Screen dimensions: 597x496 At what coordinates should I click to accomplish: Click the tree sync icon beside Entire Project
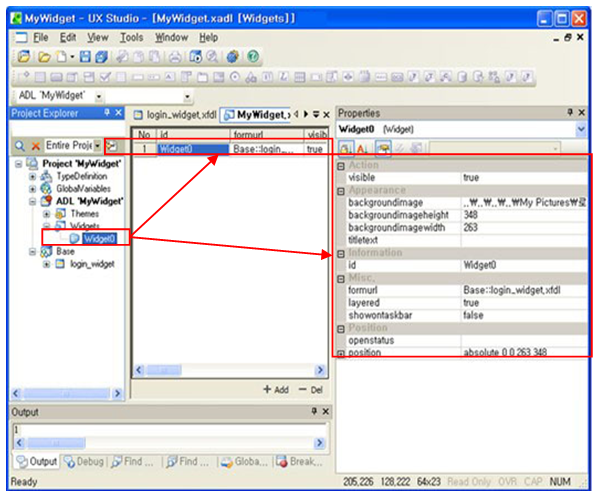(x=112, y=145)
